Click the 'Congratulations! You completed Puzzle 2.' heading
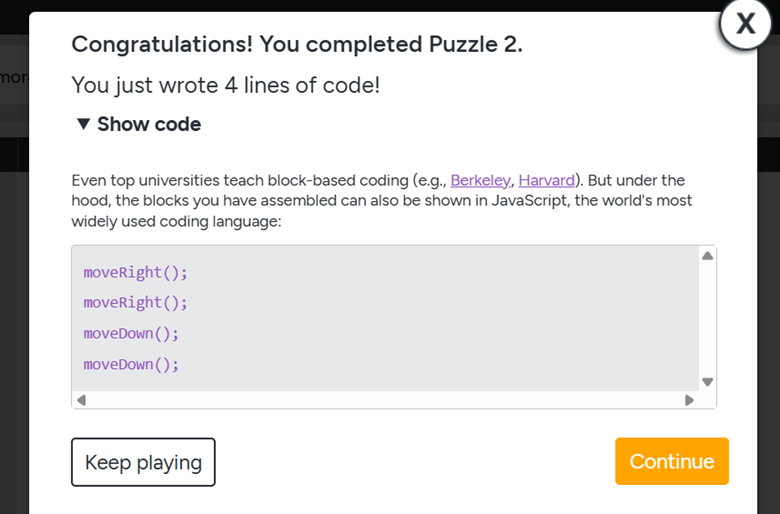The image size is (780, 514). pos(297,44)
